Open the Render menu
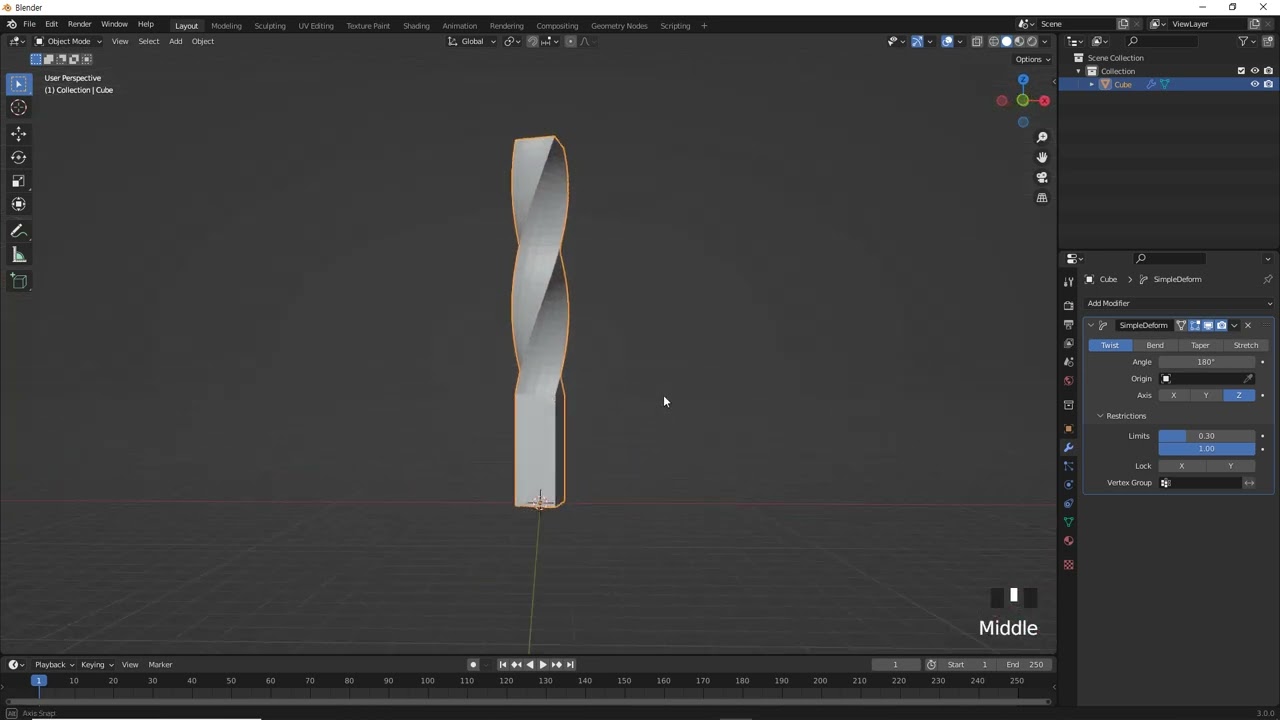 pos(79,24)
